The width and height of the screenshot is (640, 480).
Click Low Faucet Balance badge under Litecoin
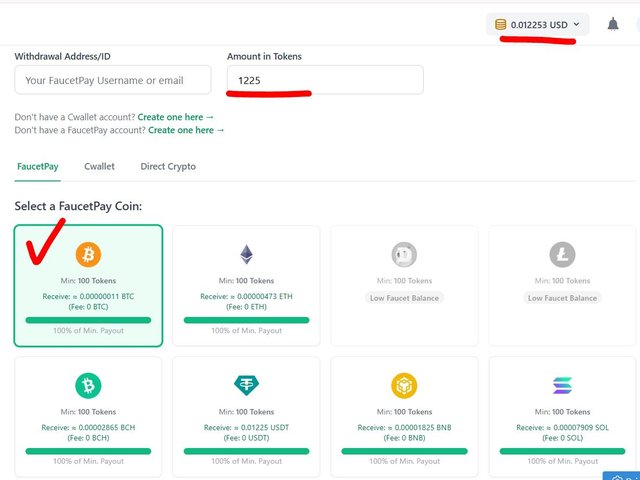click(x=562, y=298)
